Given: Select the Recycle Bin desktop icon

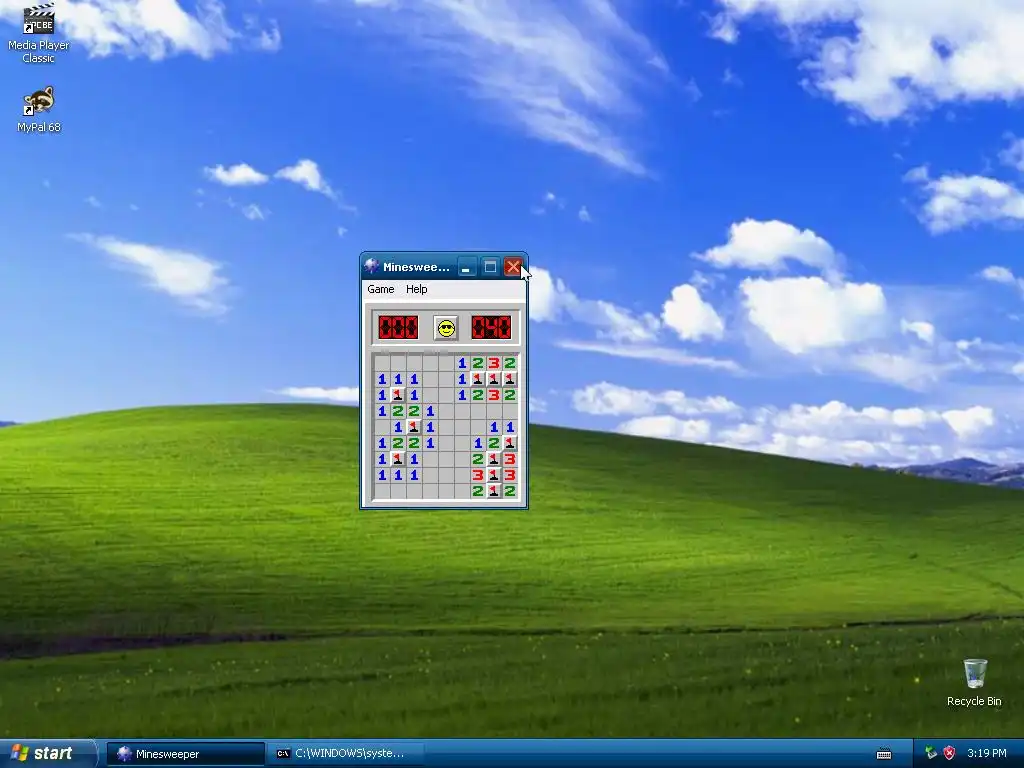Looking at the screenshot, I should [x=974, y=682].
